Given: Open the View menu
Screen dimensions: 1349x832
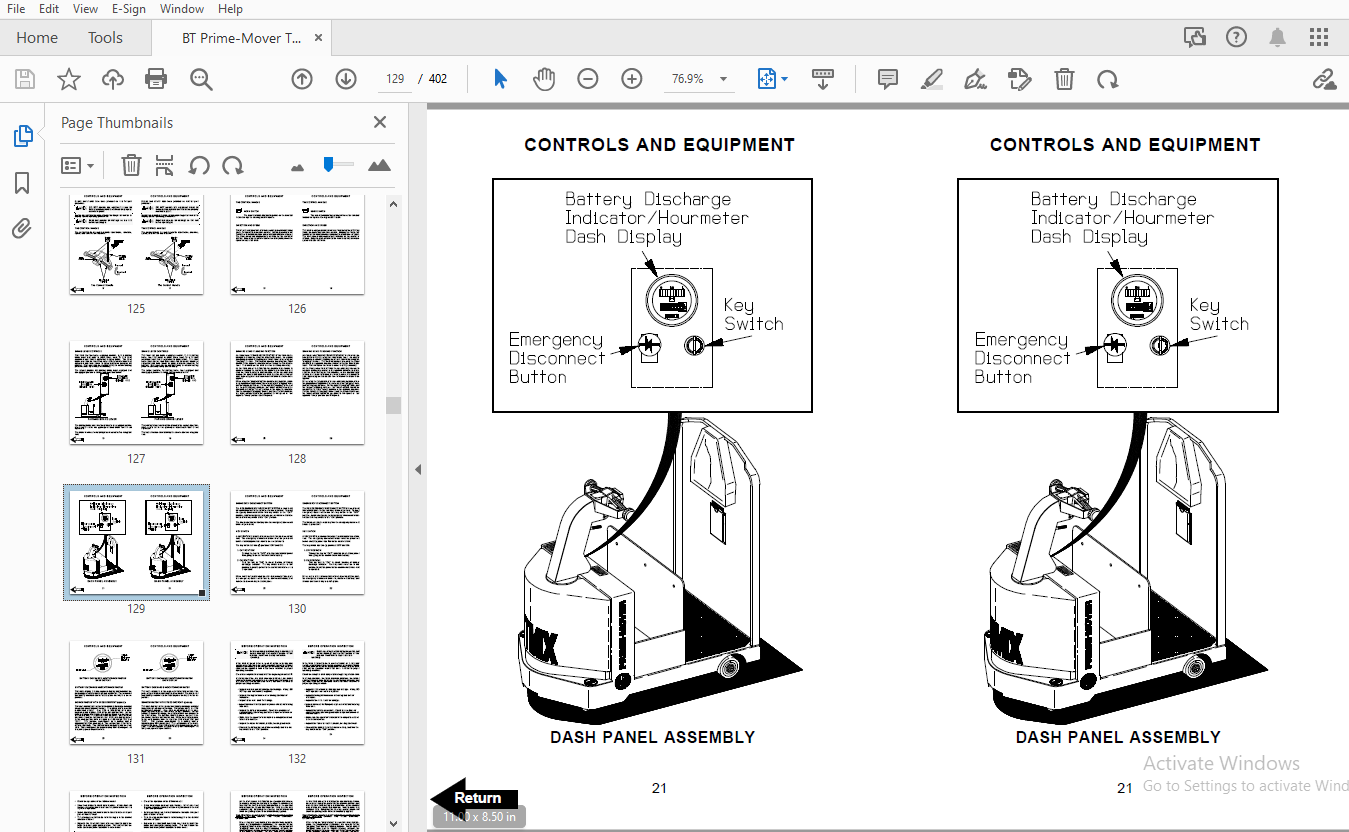Looking at the screenshot, I should coord(85,9).
